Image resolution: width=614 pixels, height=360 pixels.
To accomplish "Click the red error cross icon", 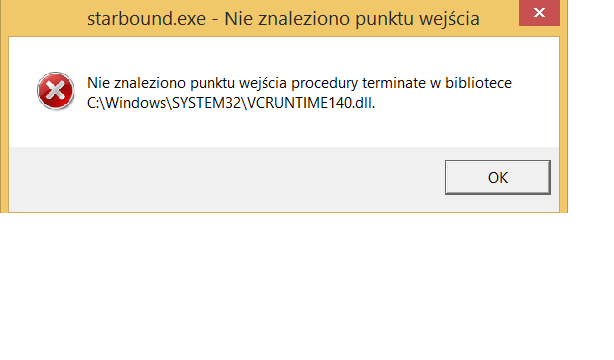I will click(56, 91).
